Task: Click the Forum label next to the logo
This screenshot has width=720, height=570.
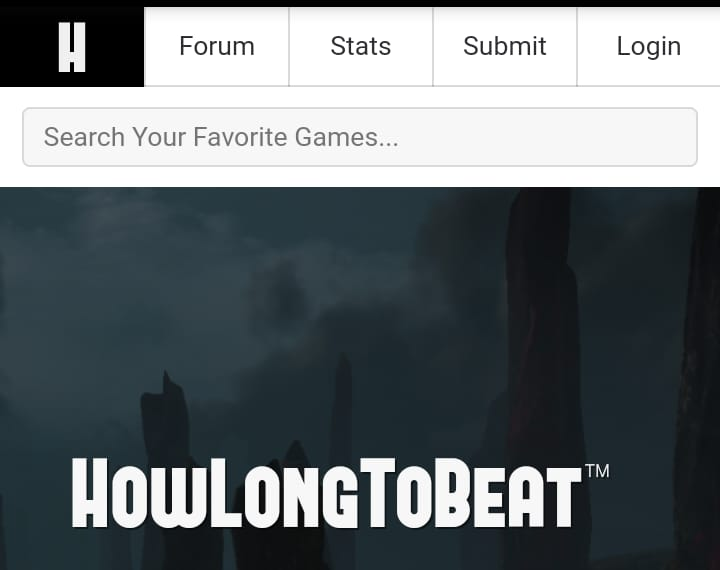Action: (217, 46)
